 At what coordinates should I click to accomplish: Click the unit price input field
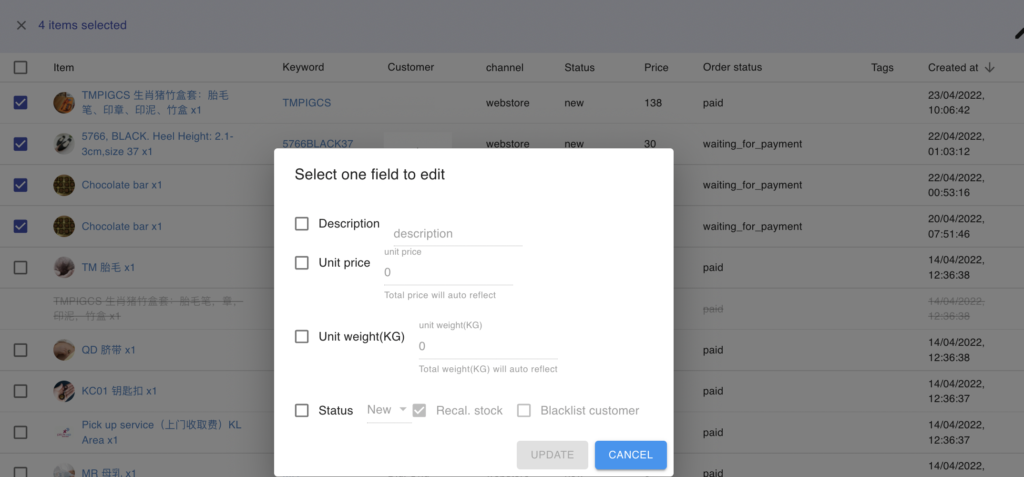(448, 272)
